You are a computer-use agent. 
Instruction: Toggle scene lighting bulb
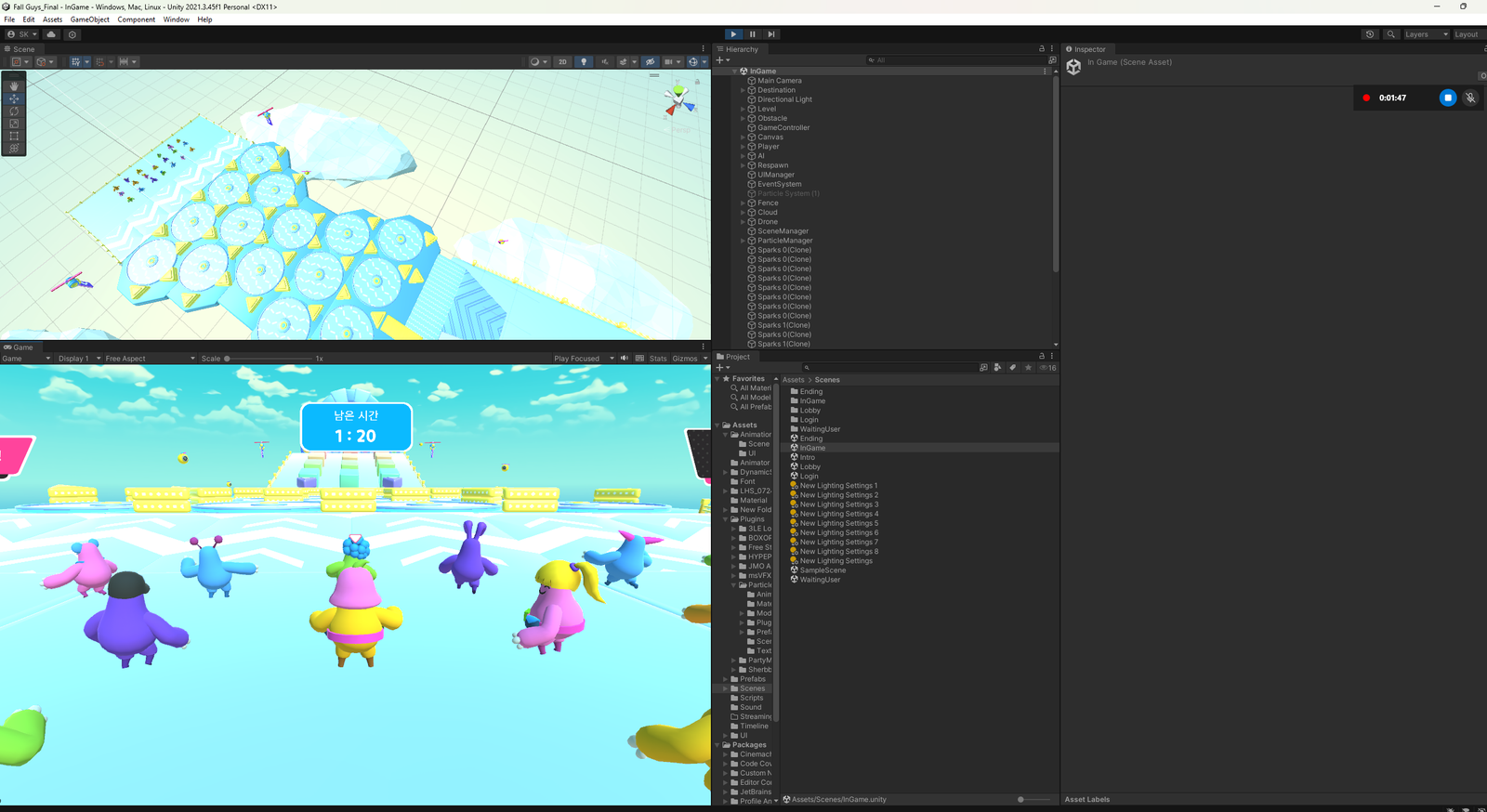coord(584,62)
